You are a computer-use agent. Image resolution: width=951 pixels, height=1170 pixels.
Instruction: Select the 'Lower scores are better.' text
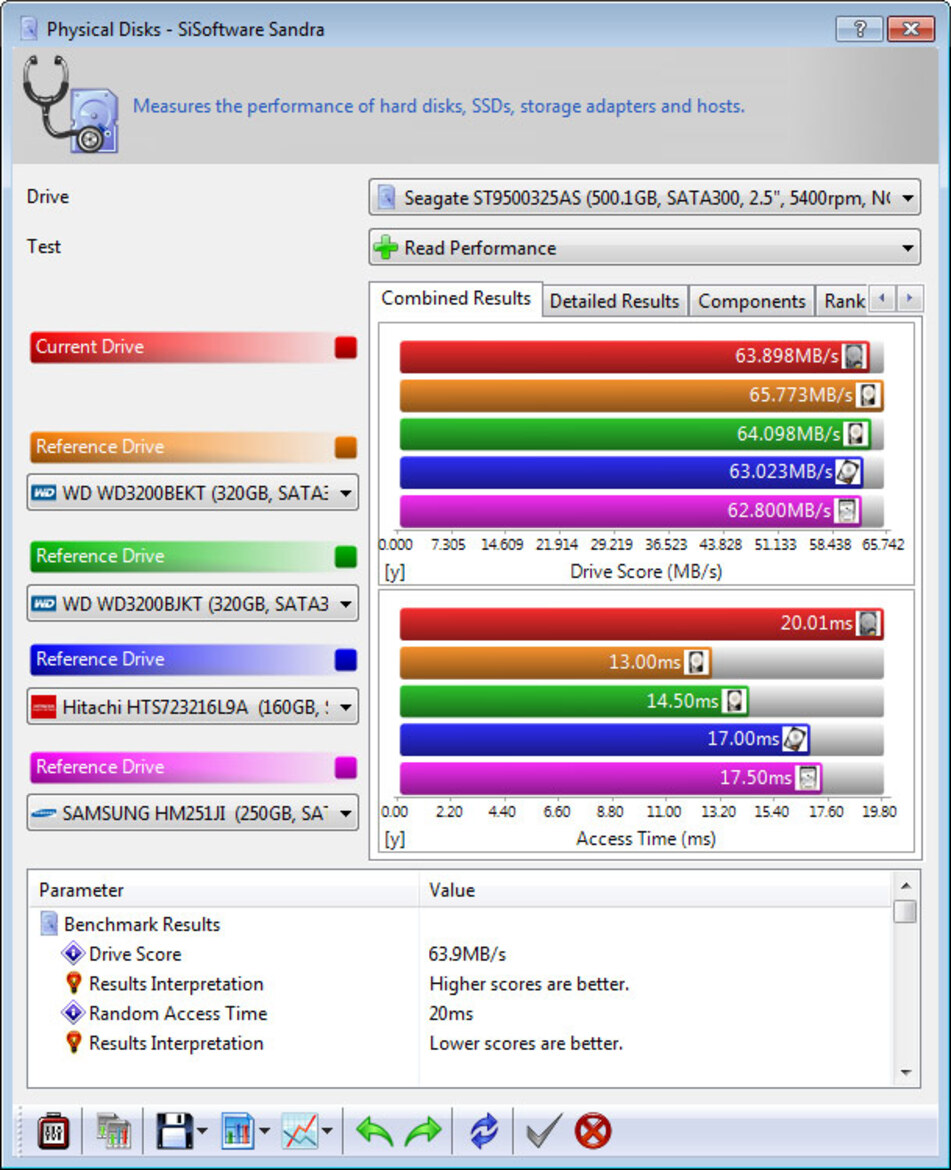pos(526,1043)
